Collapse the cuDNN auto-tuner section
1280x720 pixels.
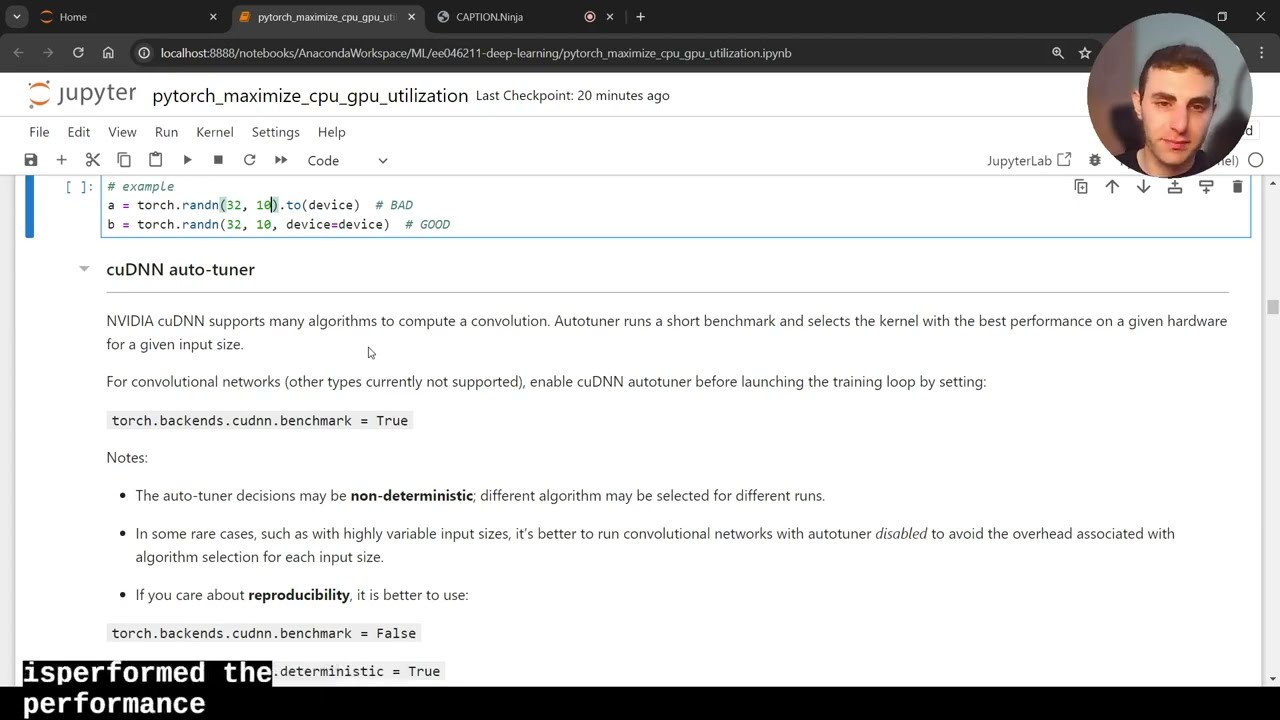coord(84,269)
